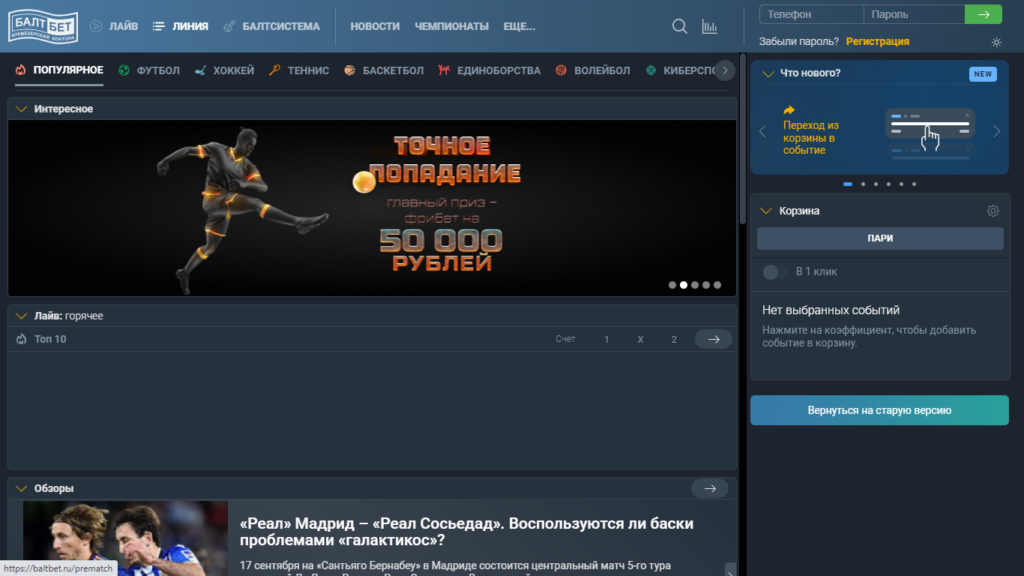Screen dimensions: 1024x576
Task: Collapse the 'Лайв: горячее' section
Action: (x=22, y=316)
